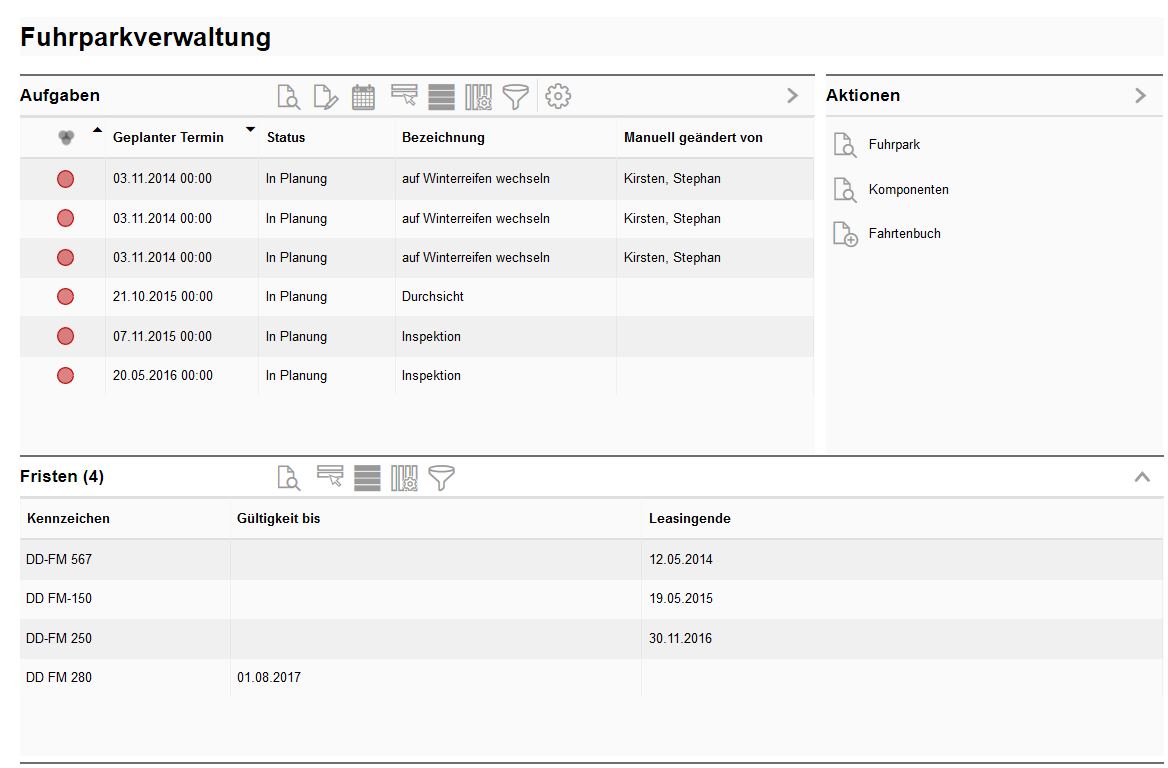
Task: Click the edit document pencil icon in Aufgaben
Action: click(326, 97)
